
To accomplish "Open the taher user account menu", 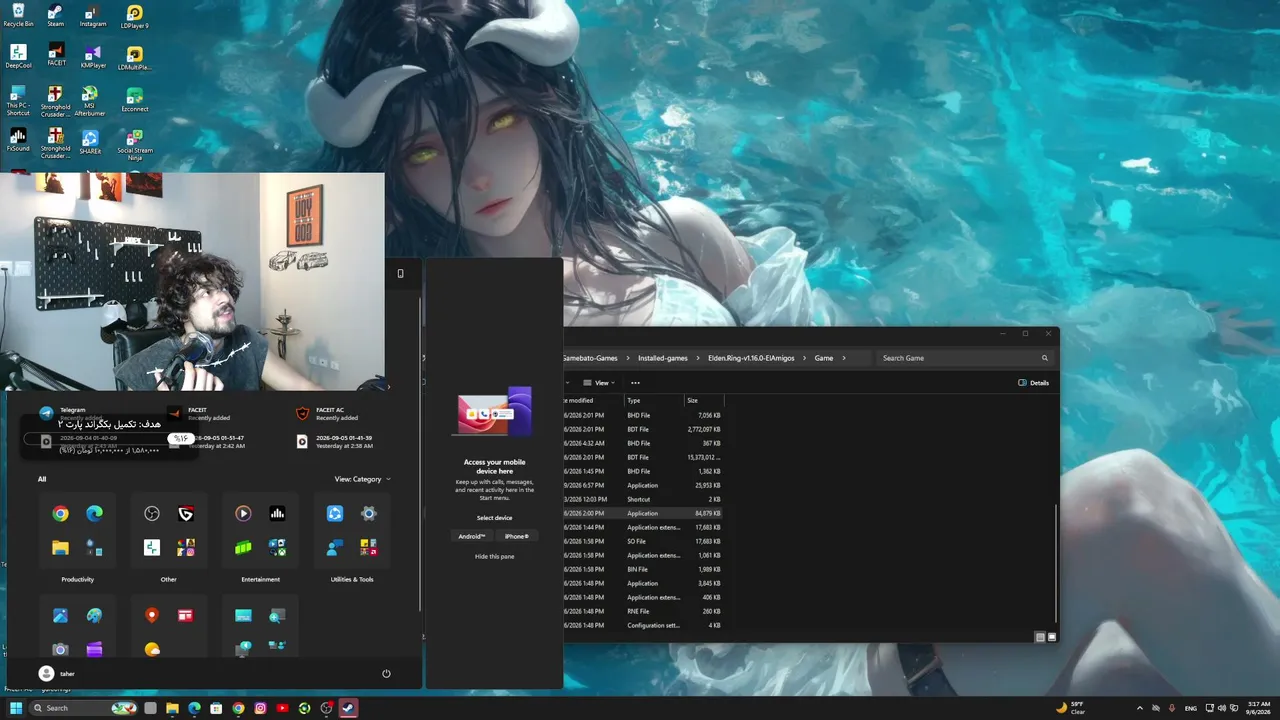I will point(57,674).
